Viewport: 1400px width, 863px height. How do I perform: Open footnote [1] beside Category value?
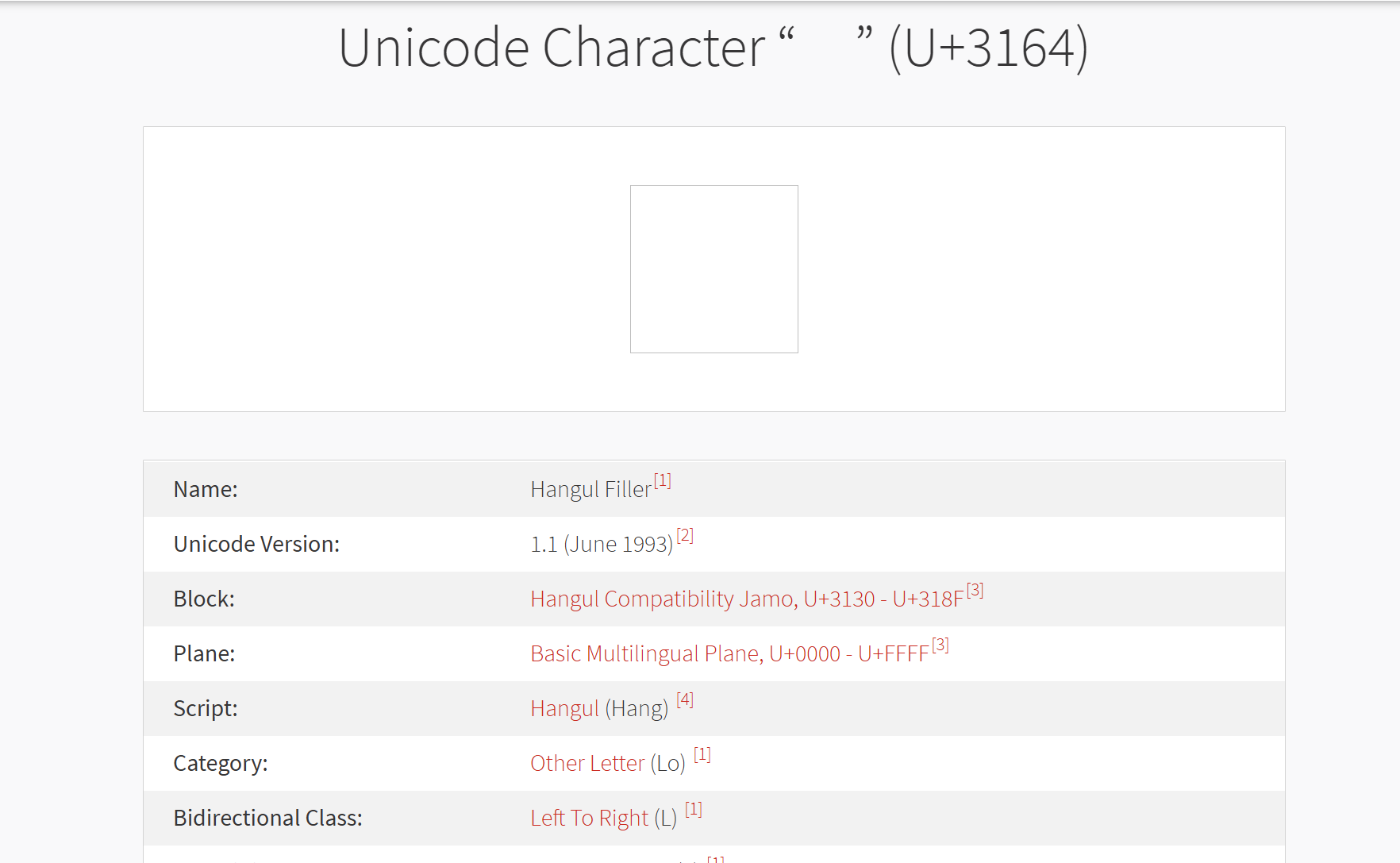tap(702, 754)
